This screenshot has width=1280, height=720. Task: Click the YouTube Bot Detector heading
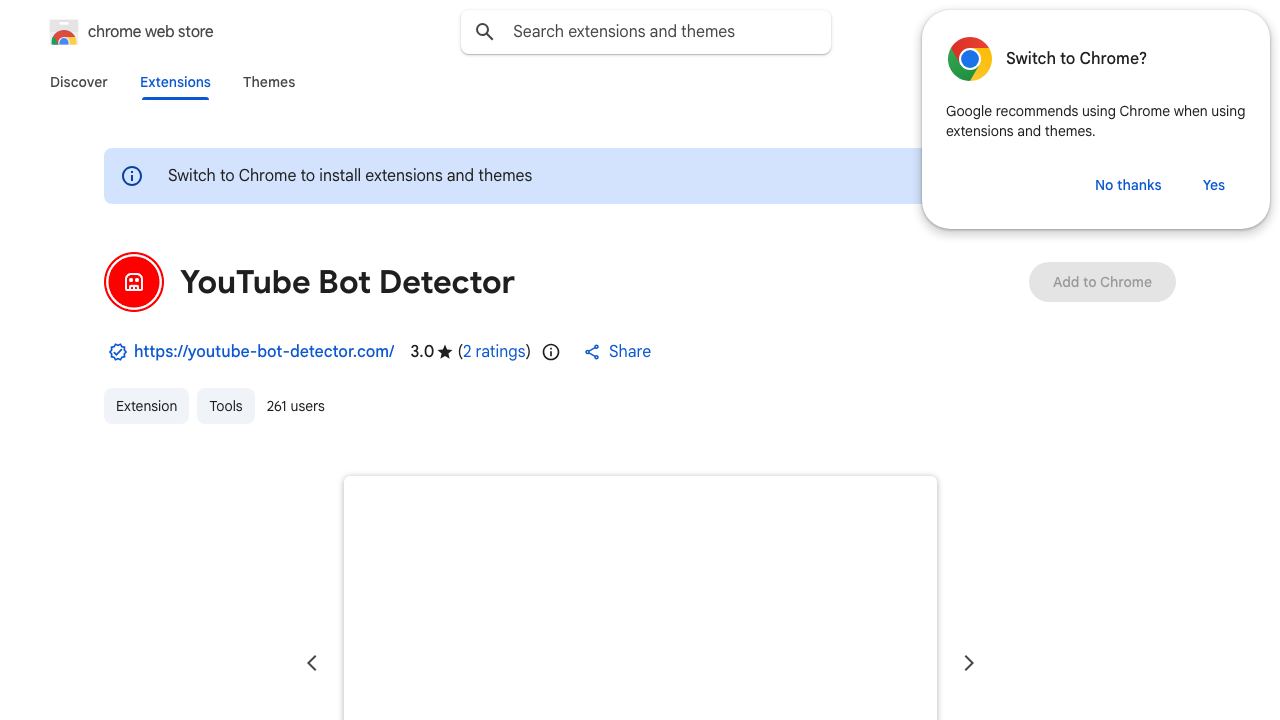pyautogui.click(x=347, y=282)
